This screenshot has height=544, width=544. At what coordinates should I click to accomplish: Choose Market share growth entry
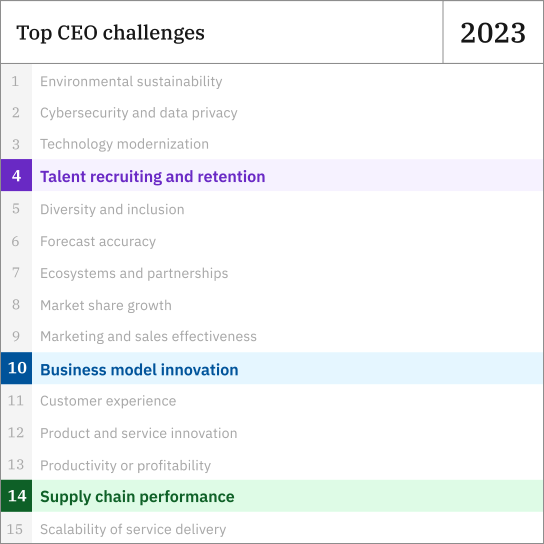click(x=106, y=305)
